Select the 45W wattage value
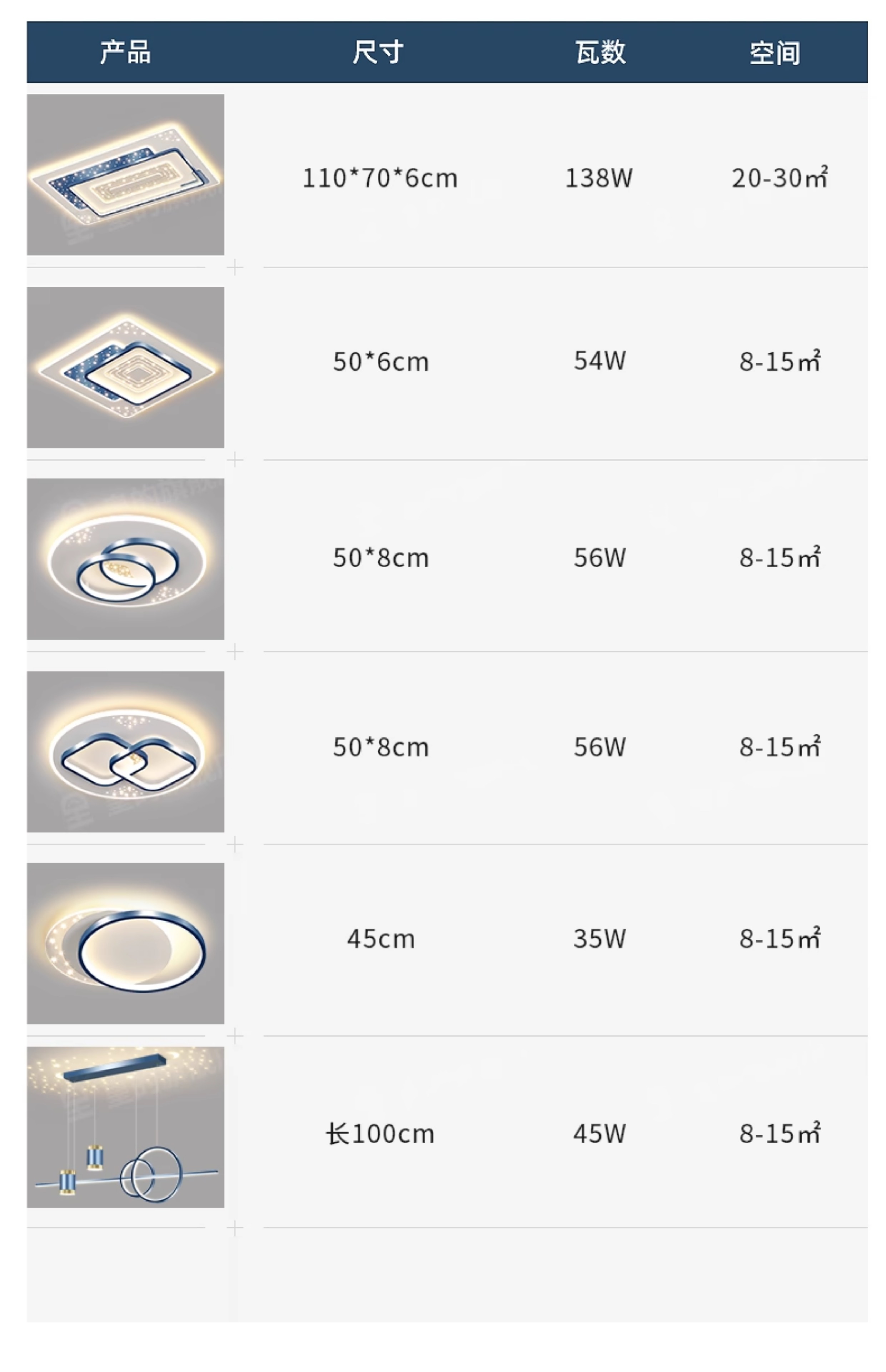 (599, 1133)
